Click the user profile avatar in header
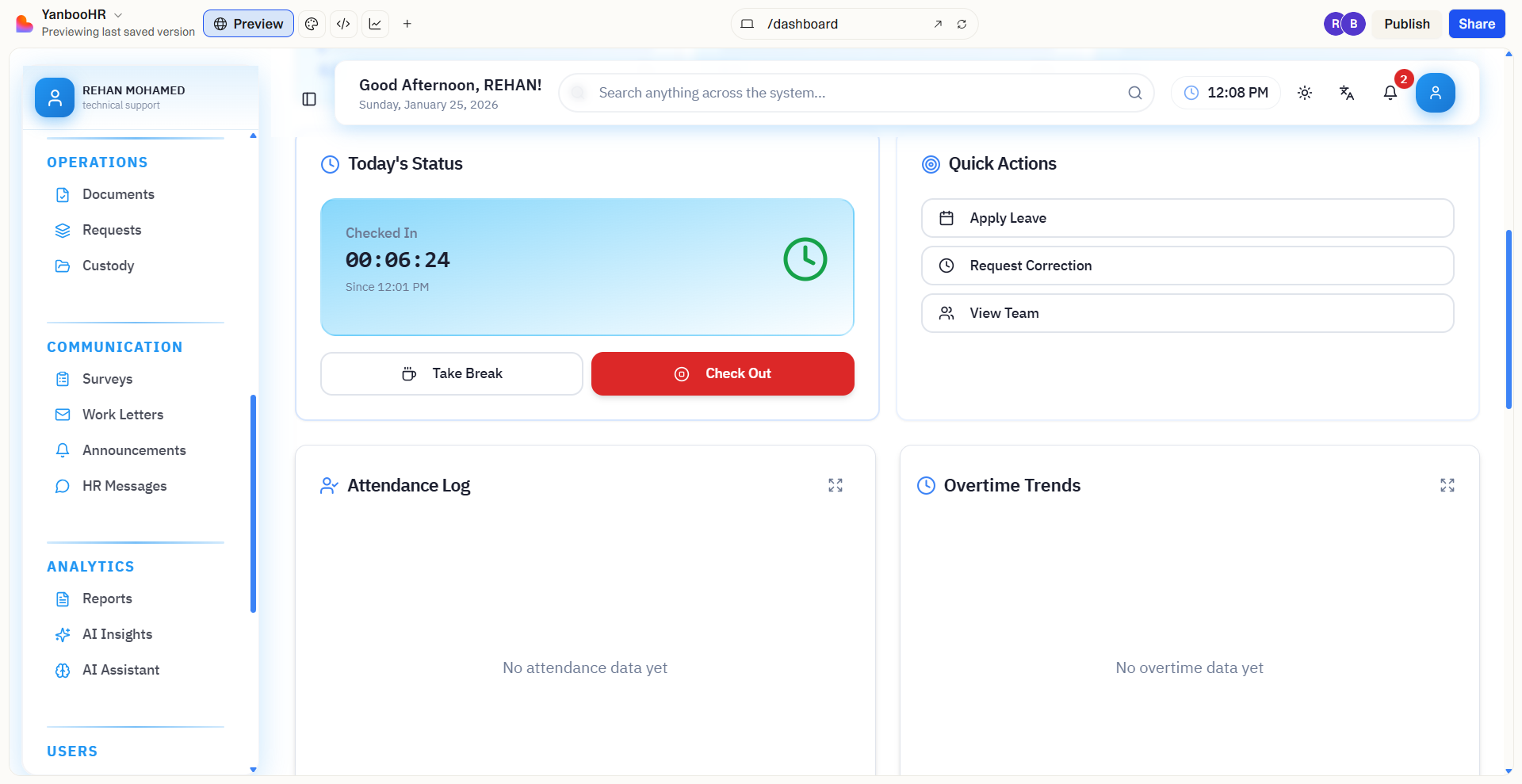 click(1436, 93)
